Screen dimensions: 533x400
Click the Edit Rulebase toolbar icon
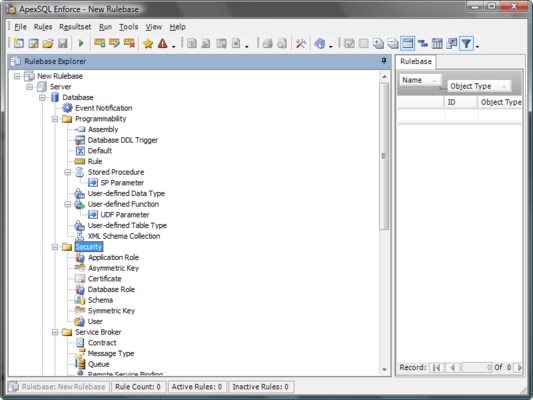click(x=33, y=44)
